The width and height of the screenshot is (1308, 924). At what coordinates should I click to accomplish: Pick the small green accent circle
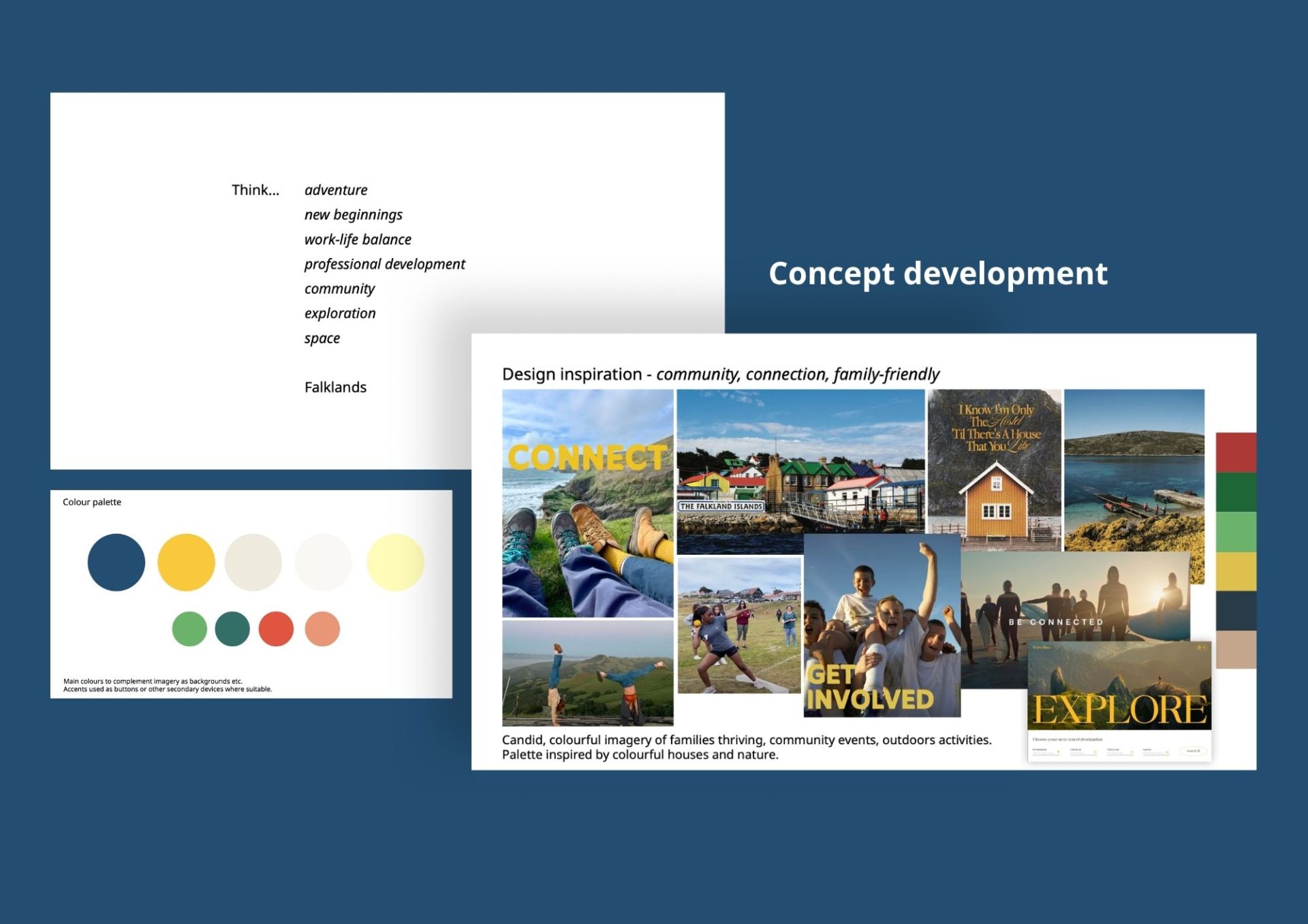click(x=189, y=628)
